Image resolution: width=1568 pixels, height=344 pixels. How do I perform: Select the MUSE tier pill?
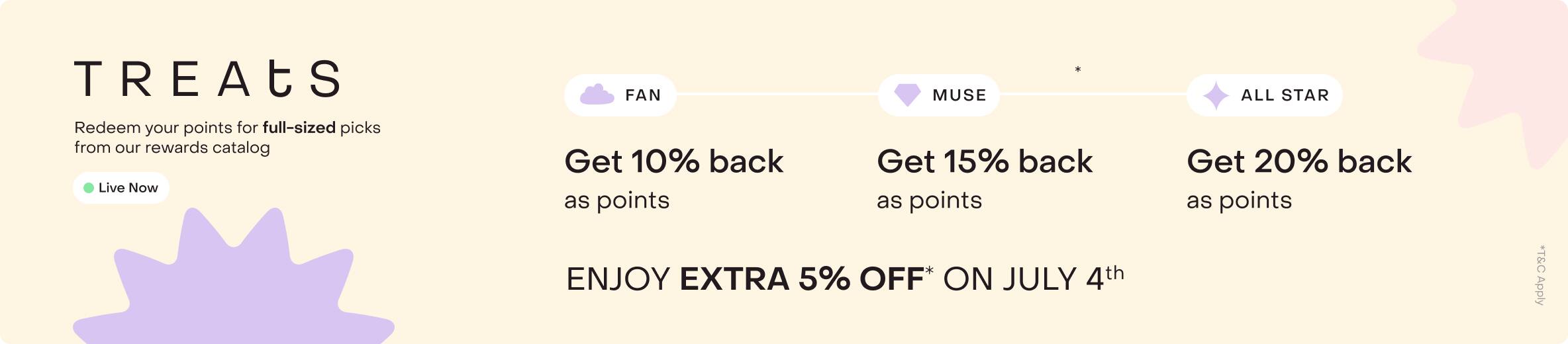pos(939,95)
